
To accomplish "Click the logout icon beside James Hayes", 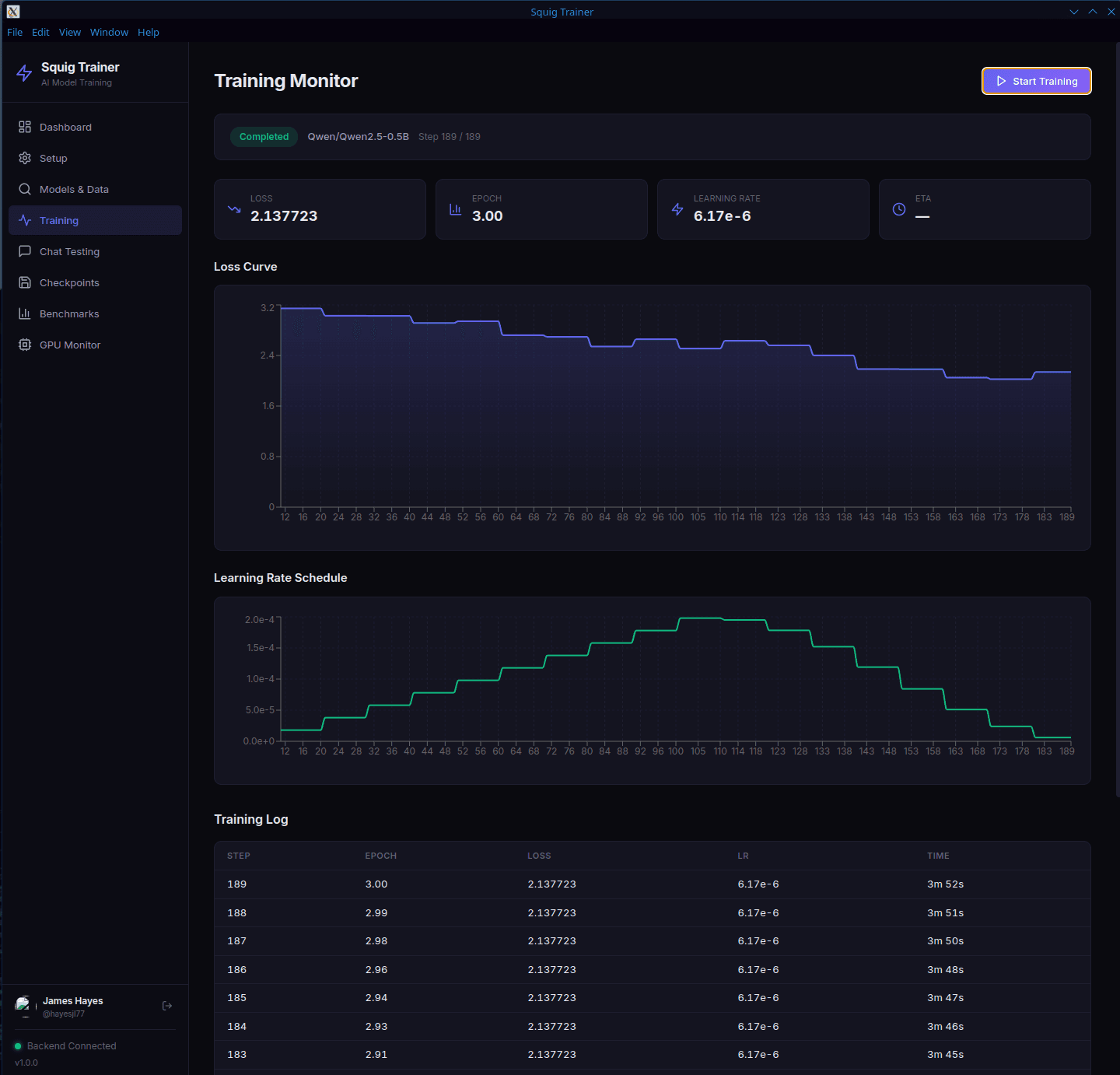I will pyautogui.click(x=166, y=1006).
